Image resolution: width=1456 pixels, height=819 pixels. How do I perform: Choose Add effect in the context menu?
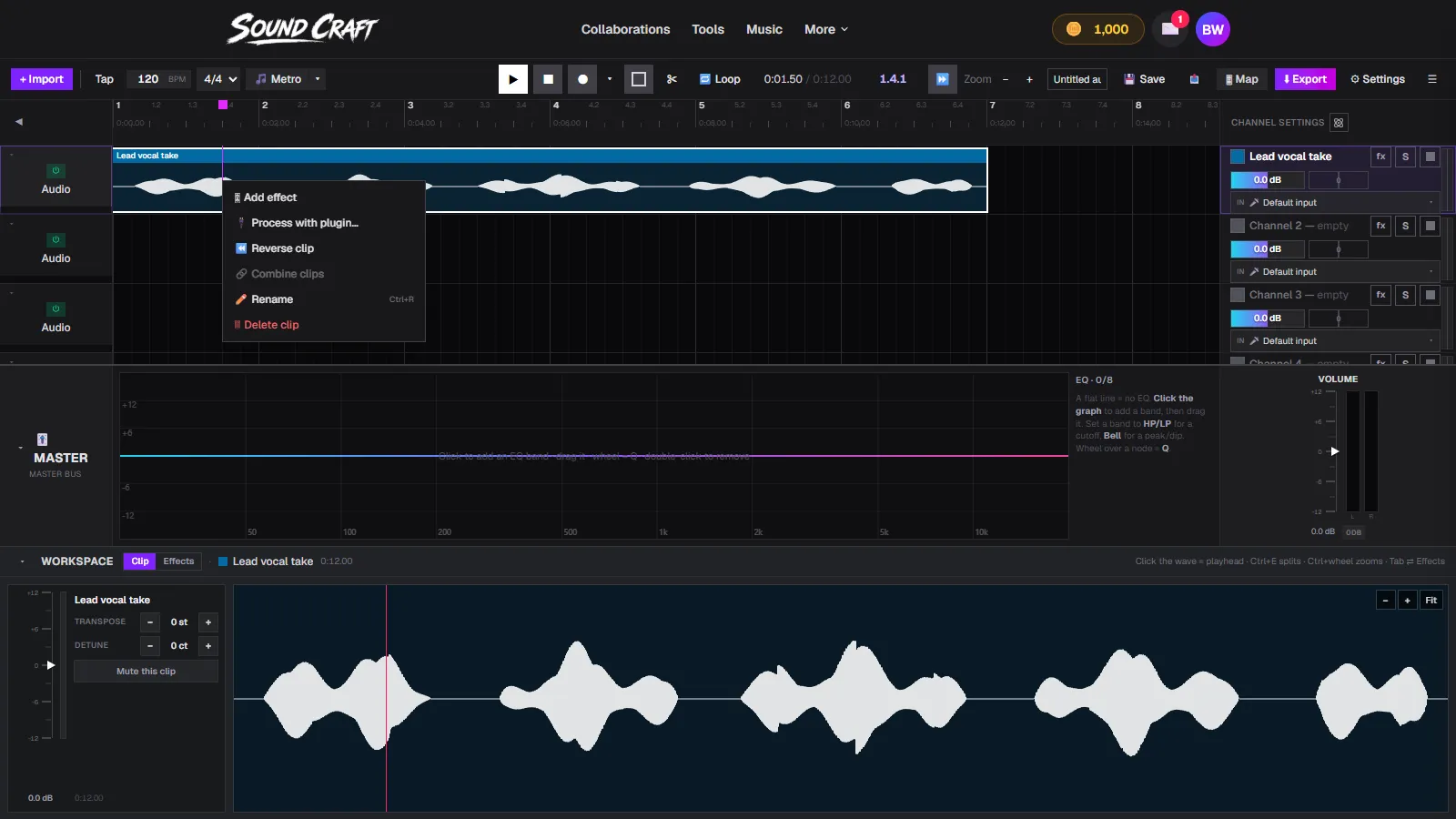pyautogui.click(x=324, y=197)
